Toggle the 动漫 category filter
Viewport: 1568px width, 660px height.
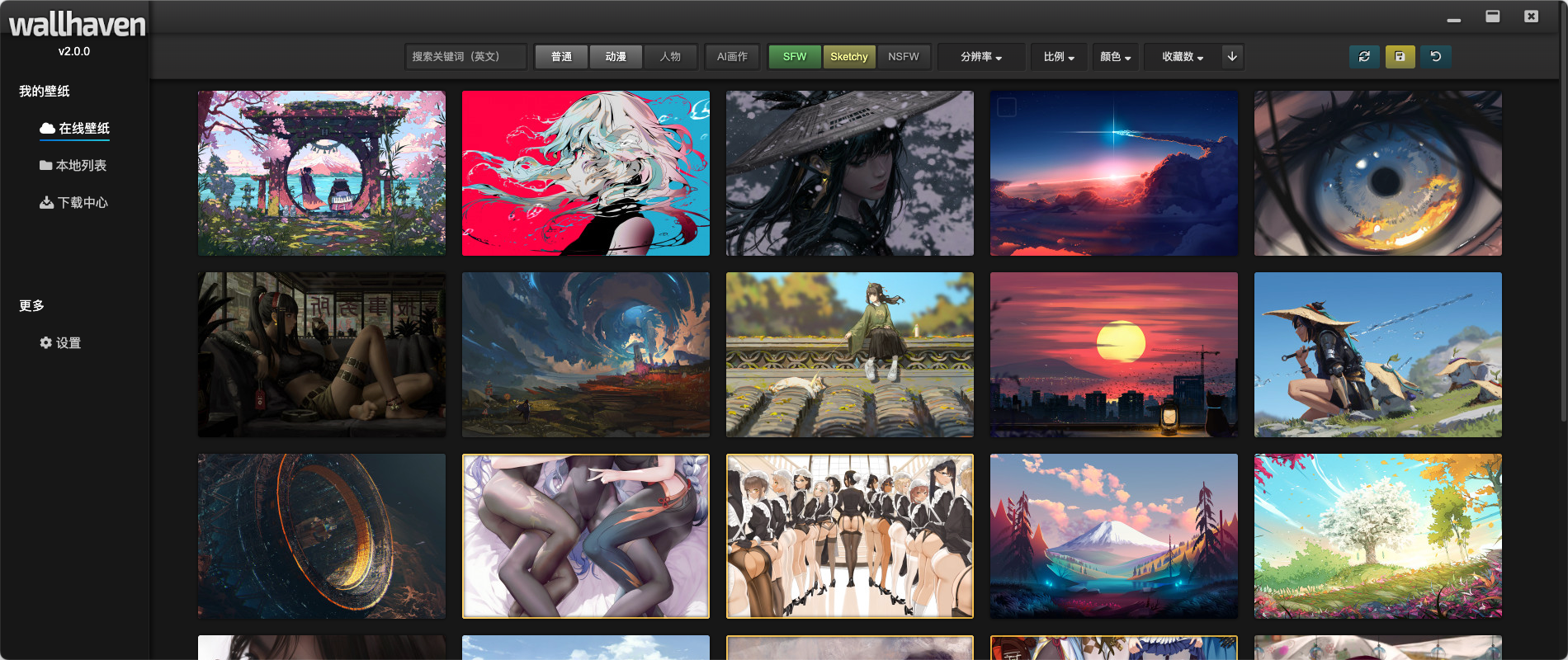coord(616,56)
